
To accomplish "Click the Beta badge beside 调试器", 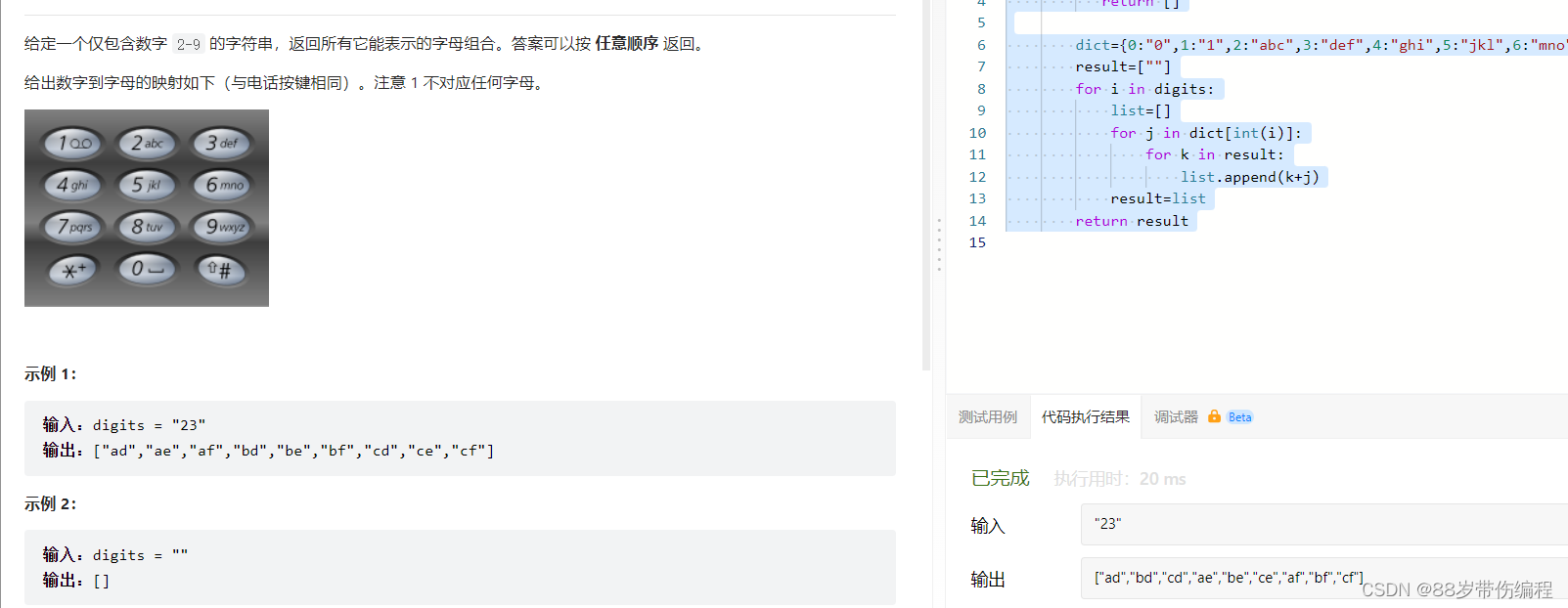I will [1239, 417].
